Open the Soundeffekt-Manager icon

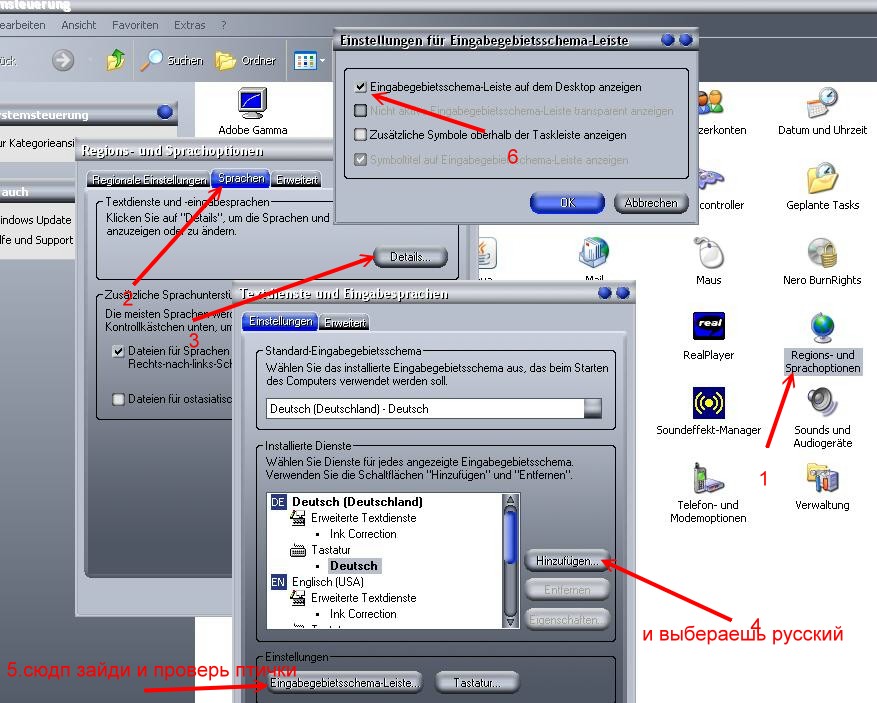point(708,403)
